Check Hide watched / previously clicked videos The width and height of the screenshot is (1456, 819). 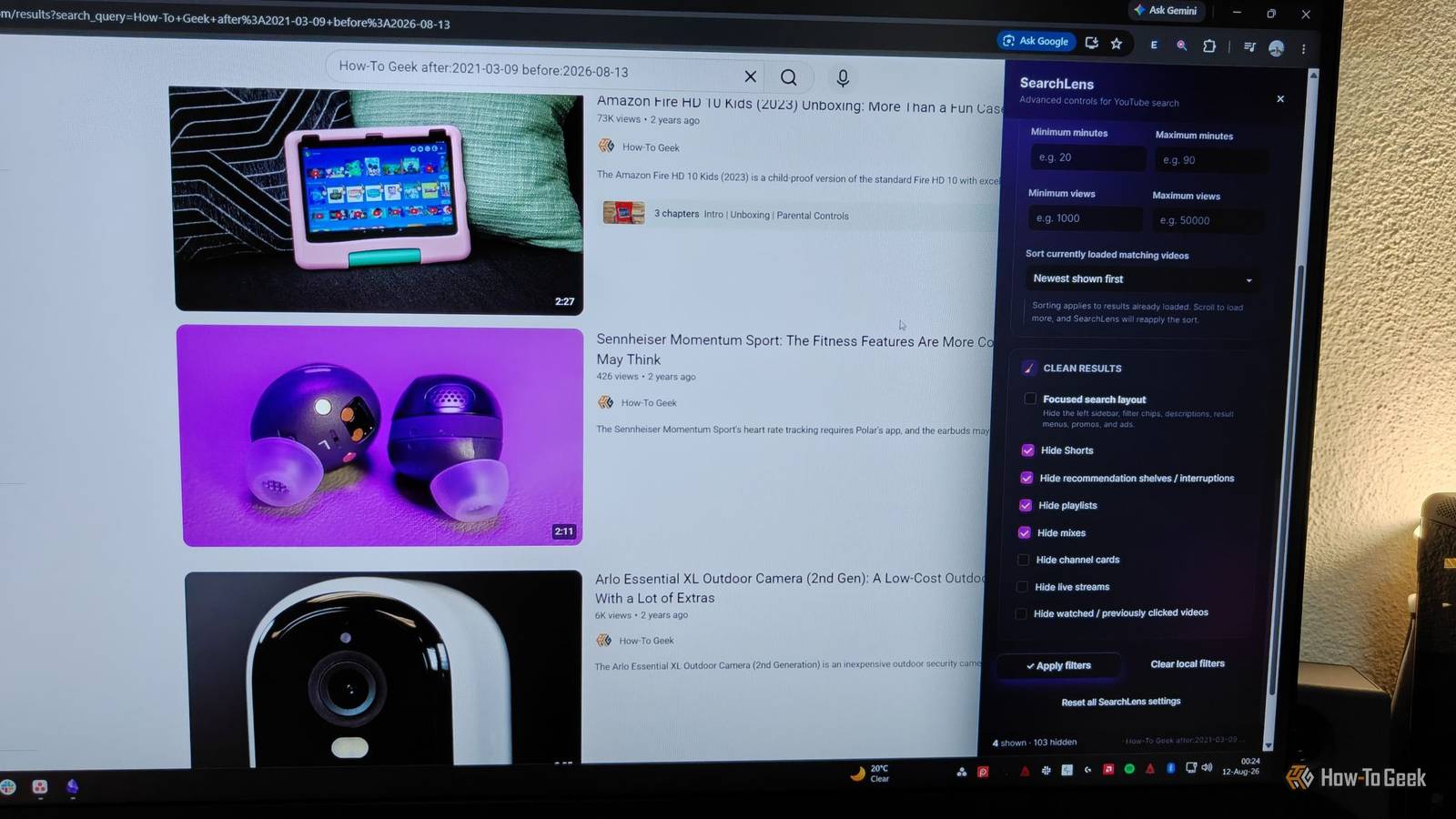point(1021,613)
